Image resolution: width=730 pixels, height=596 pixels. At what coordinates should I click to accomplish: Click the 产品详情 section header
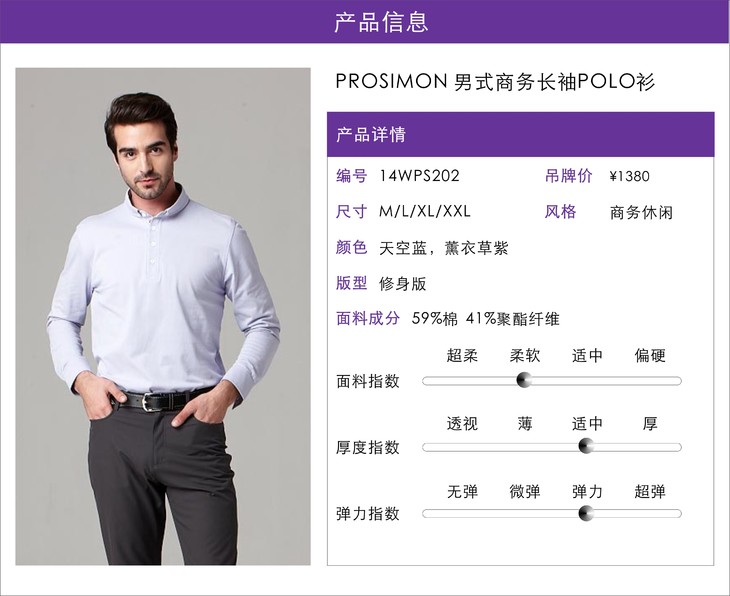coord(520,134)
